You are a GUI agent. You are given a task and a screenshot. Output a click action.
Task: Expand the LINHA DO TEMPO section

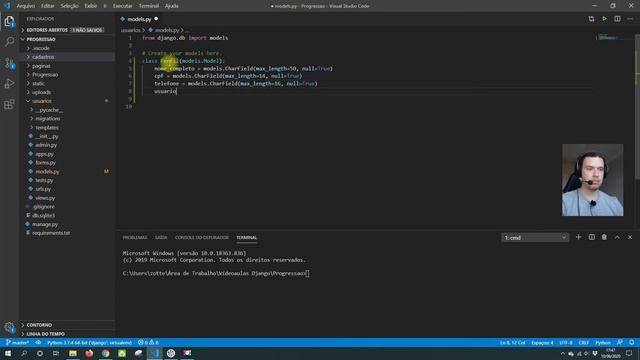tap(45, 334)
